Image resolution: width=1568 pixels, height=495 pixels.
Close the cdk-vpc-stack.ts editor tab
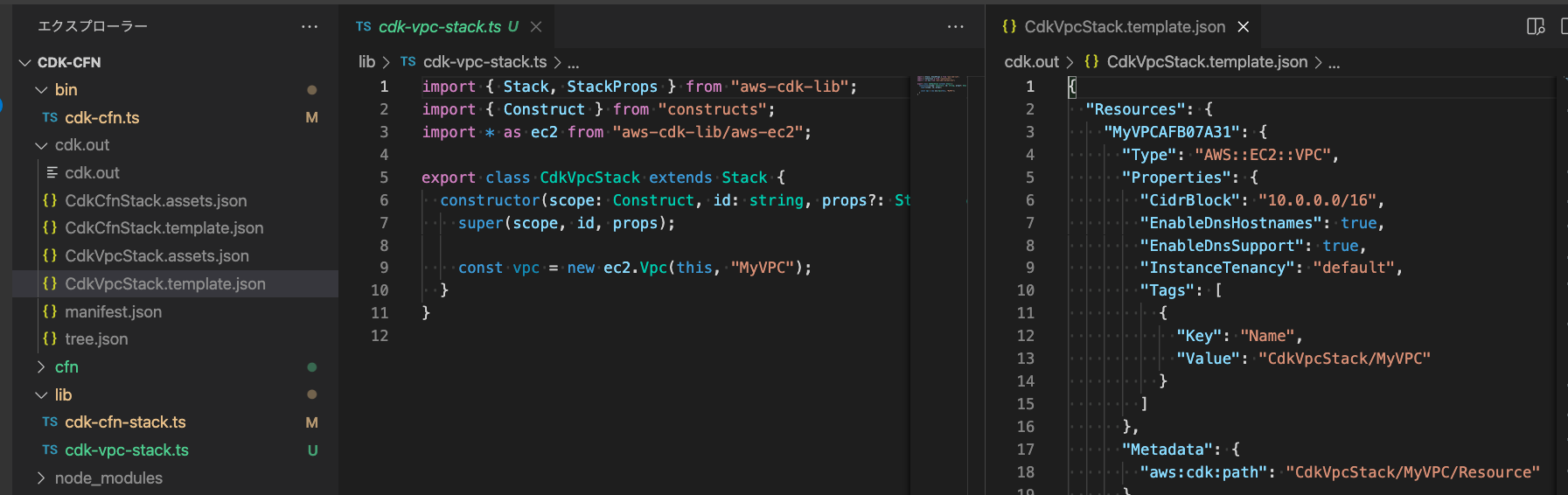pyautogui.click(x=536, y=27)
